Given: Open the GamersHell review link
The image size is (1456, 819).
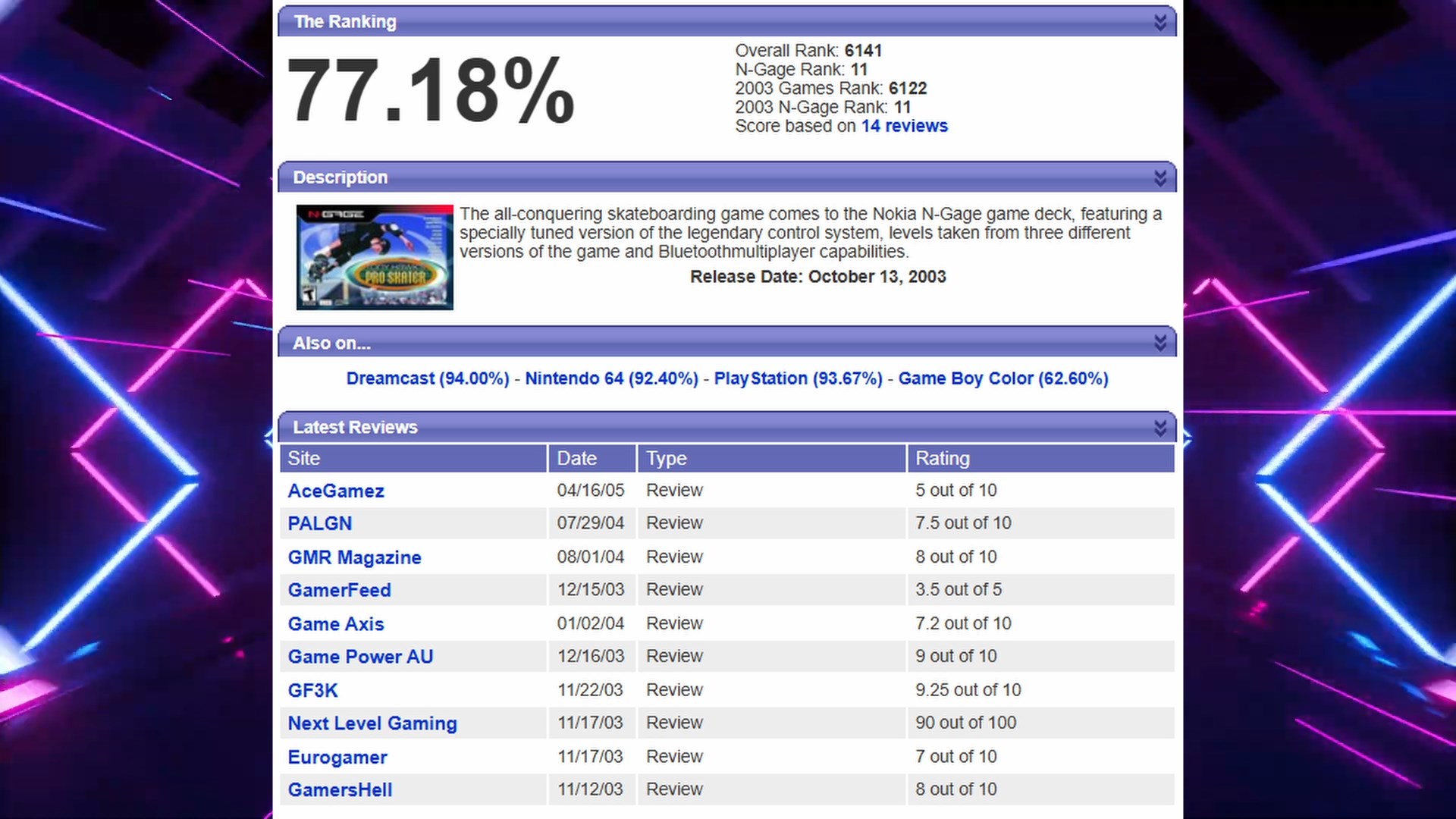Looking at the screenshot, I should pyautogui.click(x=340, y=789).
